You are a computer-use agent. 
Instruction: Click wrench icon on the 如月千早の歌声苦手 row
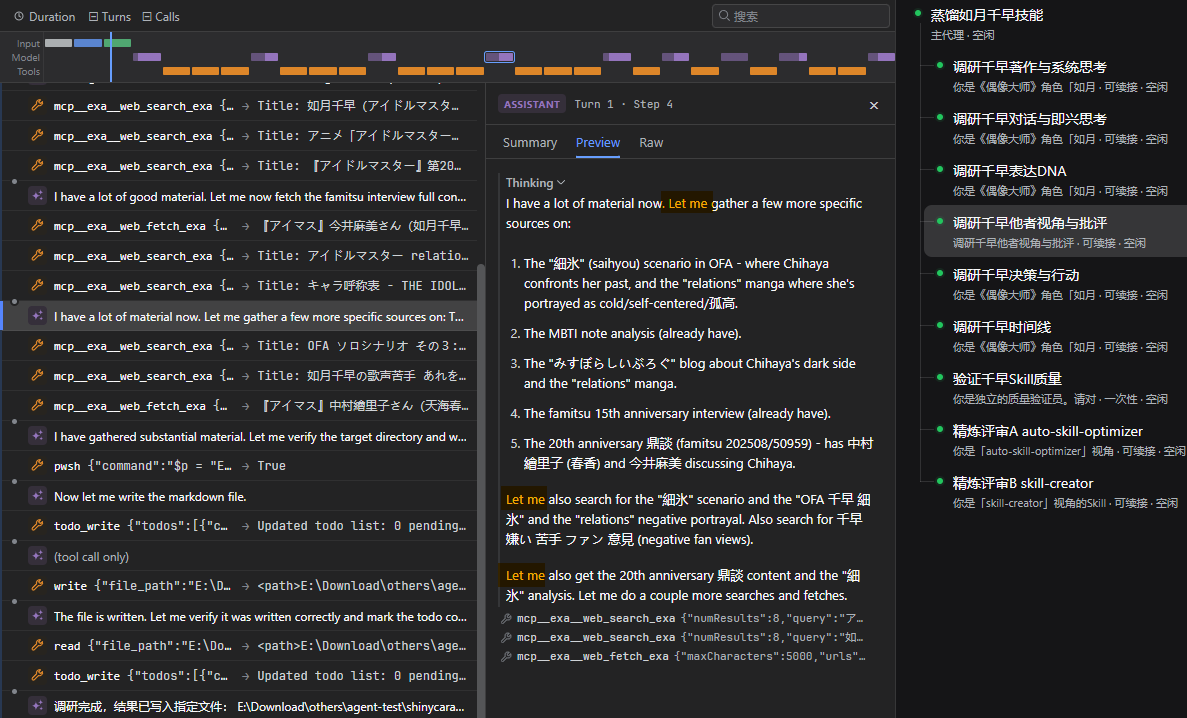[37, 376]
